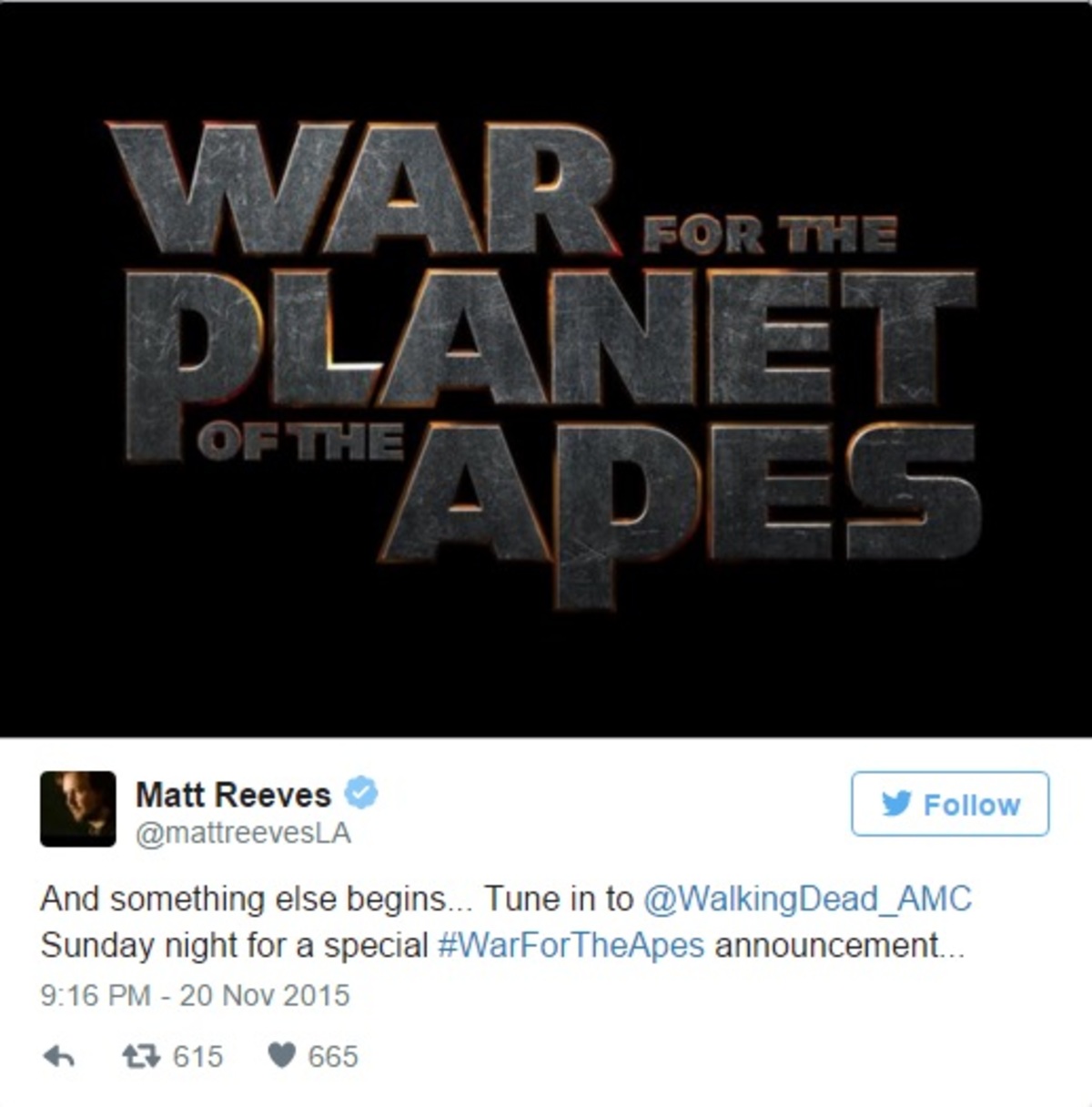The height and width of the screenshot is (1107, 1092).
Task: Click 'FOR THE' text in the logo
Action: tap(771, 236)
